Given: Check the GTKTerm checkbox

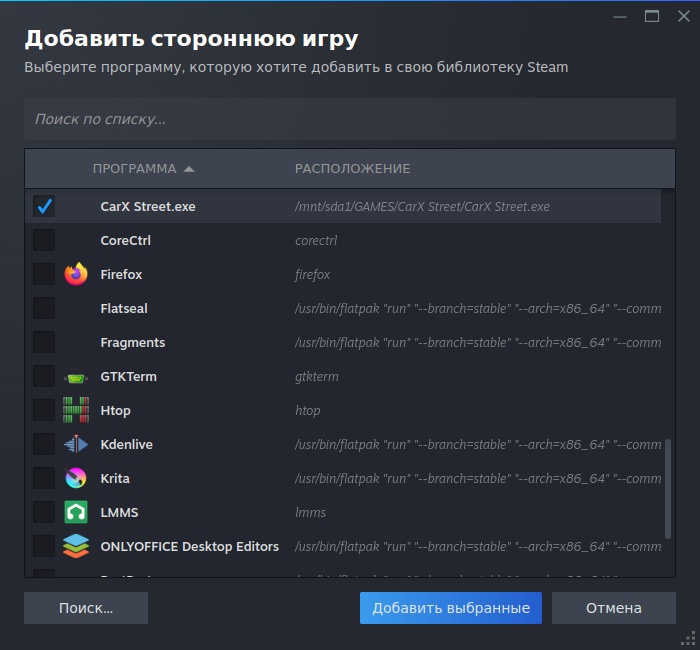Looking at the screenshot, I should click(x=44, y=376).
